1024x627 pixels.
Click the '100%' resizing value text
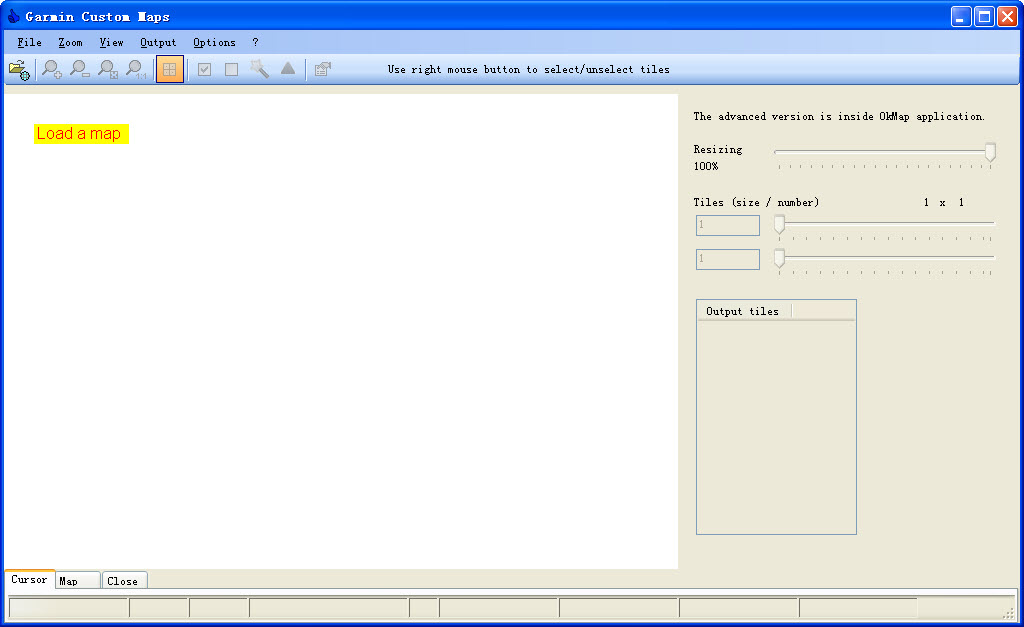[x=706, y=167]
